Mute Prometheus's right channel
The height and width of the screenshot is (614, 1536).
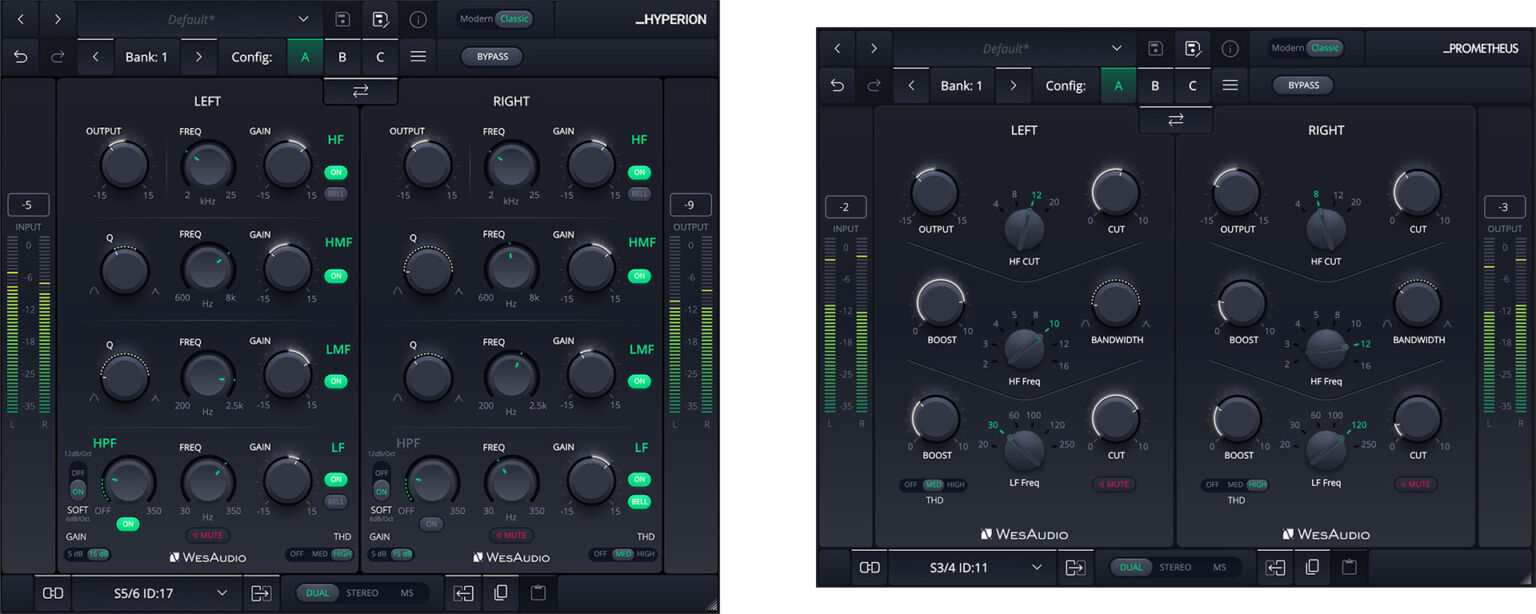pyautogui.click(x=1418, y=484)
